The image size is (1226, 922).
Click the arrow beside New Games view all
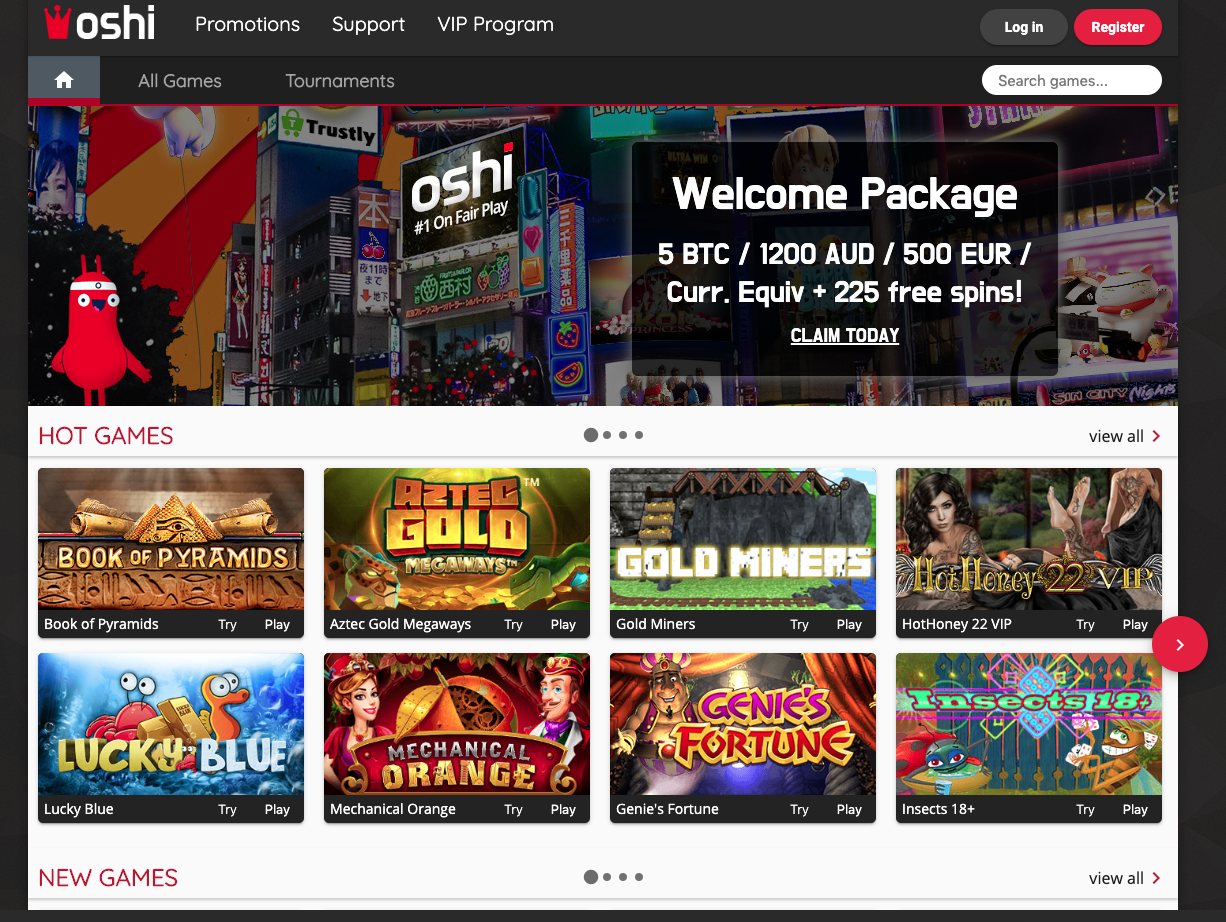tap(1157, 878)
